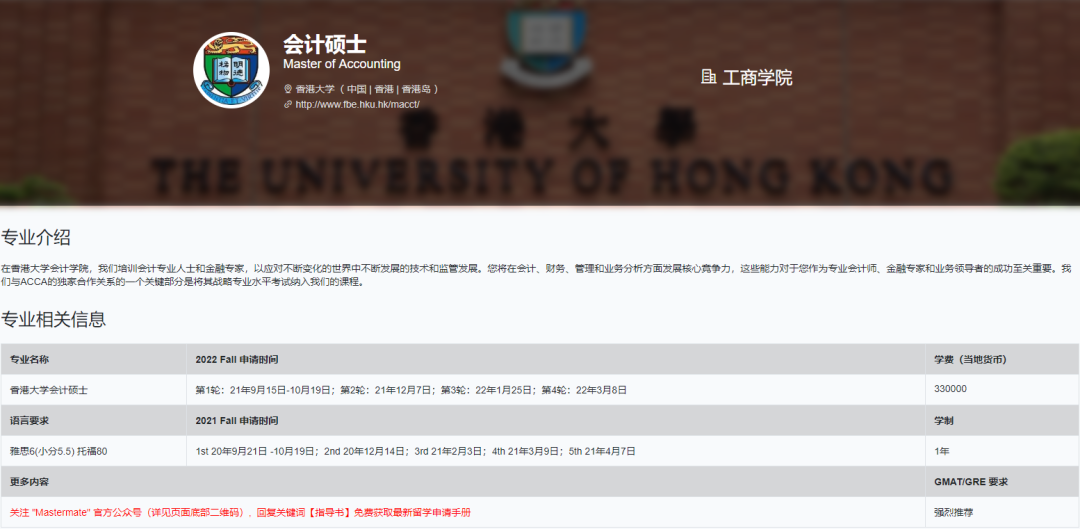Click the 香港大学会计硕士 program name cell
Image resolution: width=1080 pixels, height=529 pixels.
pos(49,390)
